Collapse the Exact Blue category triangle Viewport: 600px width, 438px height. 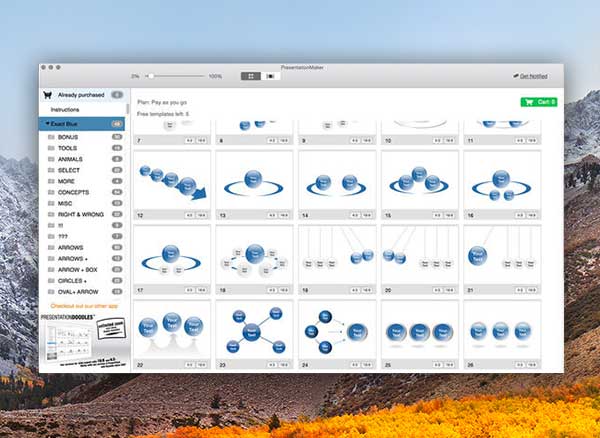47,124
